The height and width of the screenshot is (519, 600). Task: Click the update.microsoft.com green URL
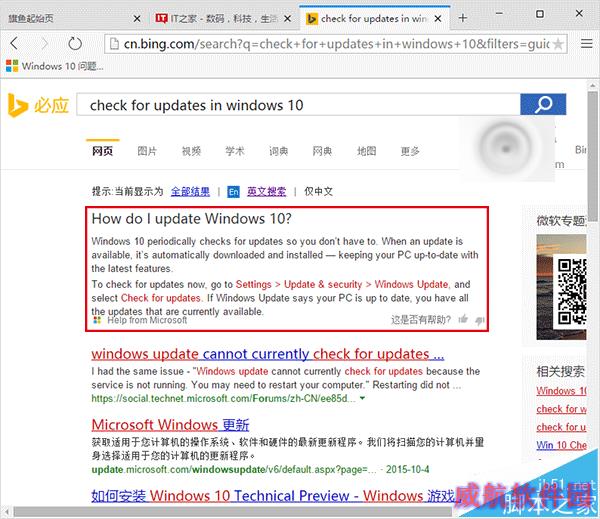(x=233, y=469)
